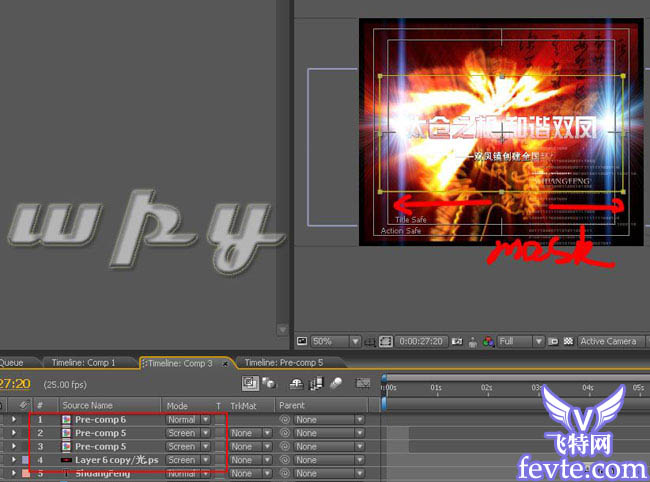The width and height of the screenshot is (650, 482).
Task: Click the Pre-comp 6 composition icon
Action: (x=66, y=419)
